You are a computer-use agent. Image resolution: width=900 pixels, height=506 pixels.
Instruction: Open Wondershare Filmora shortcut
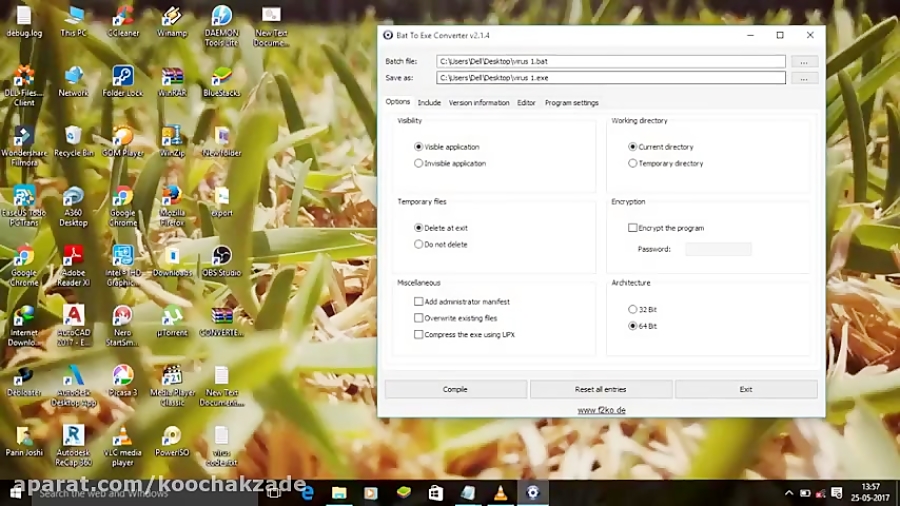[24, 146]
